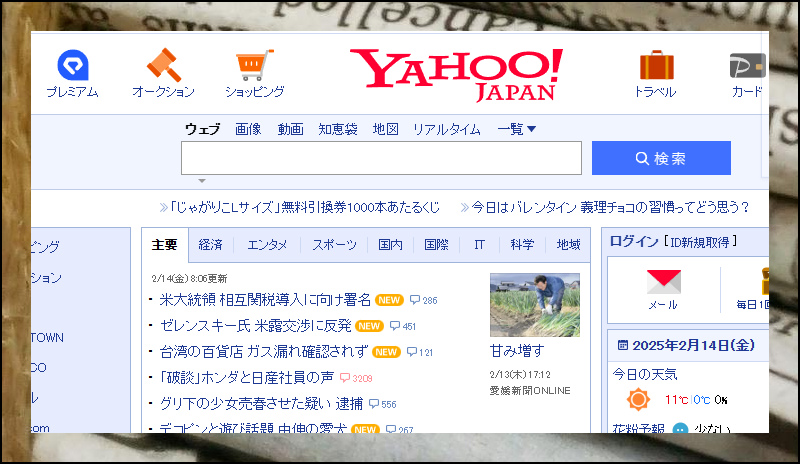
Task: Click the sun weather icon
Action: point(638,399)
